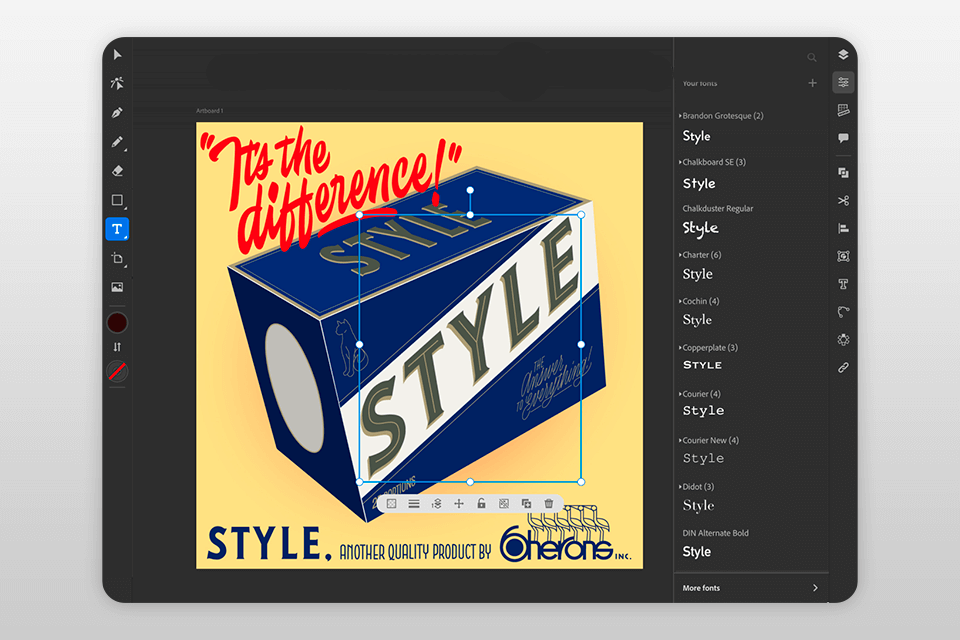The height and width of the screenshot is (640, 960).
Task: Select the Artboard tool
Action: click(117, 258)
